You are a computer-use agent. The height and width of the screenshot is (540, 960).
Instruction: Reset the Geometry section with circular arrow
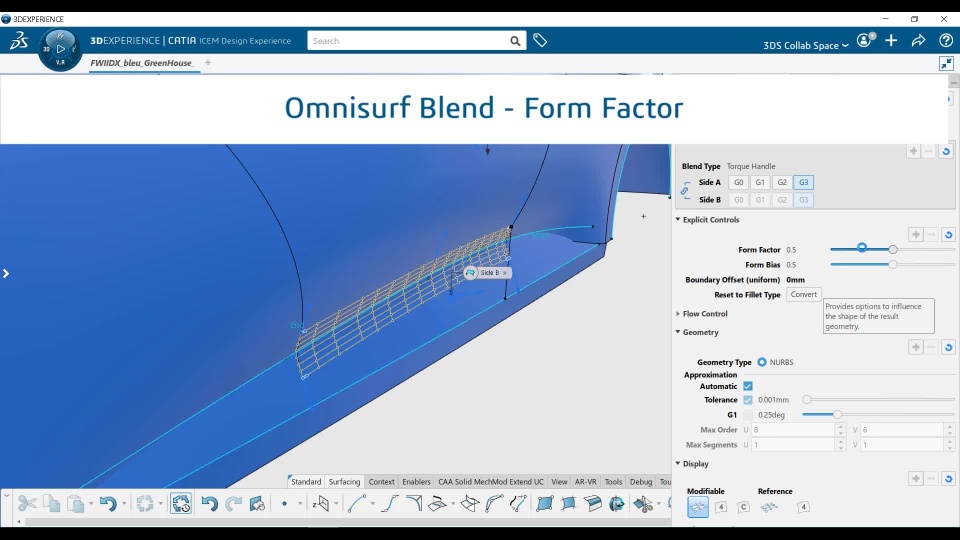pyautogui.click(x=948, y=347)
